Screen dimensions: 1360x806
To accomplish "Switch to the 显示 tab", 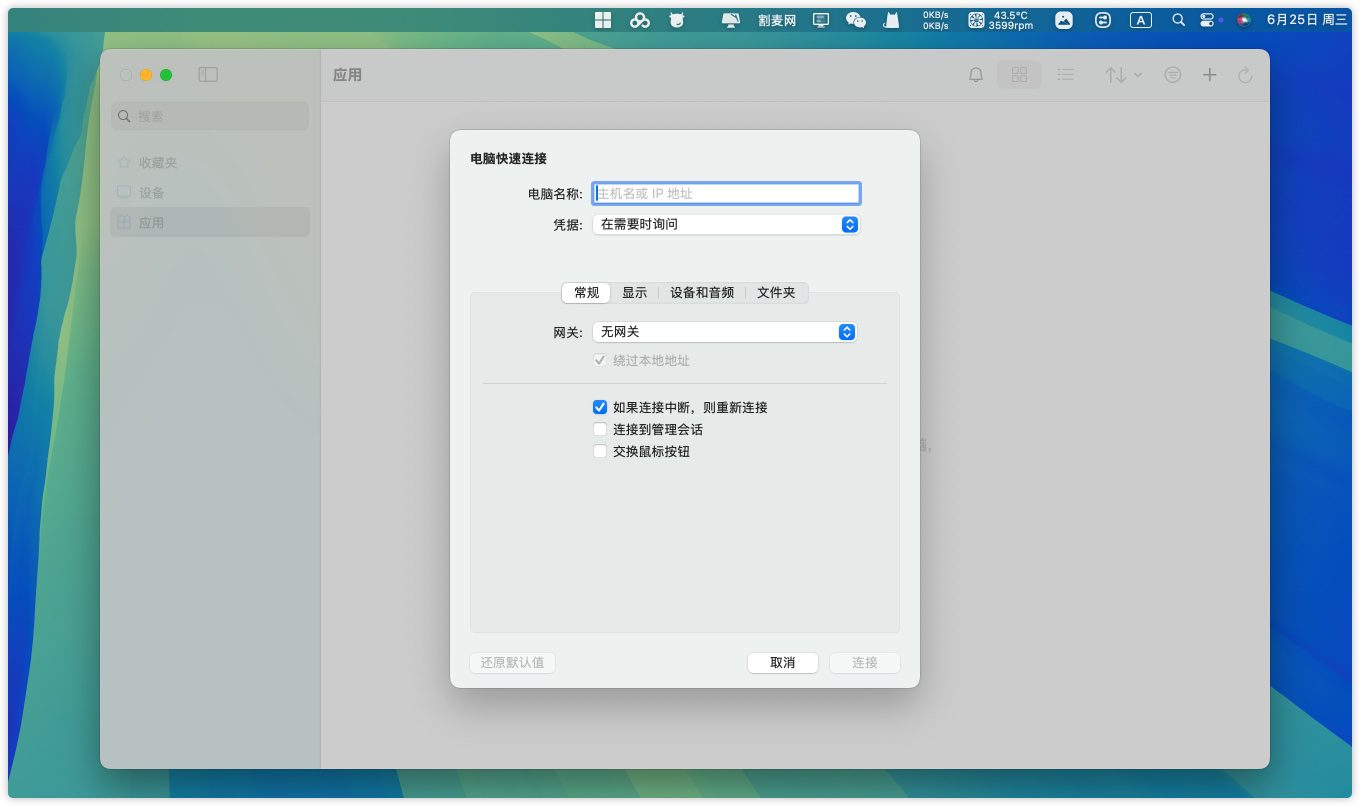I will click(x=634, y=293).
